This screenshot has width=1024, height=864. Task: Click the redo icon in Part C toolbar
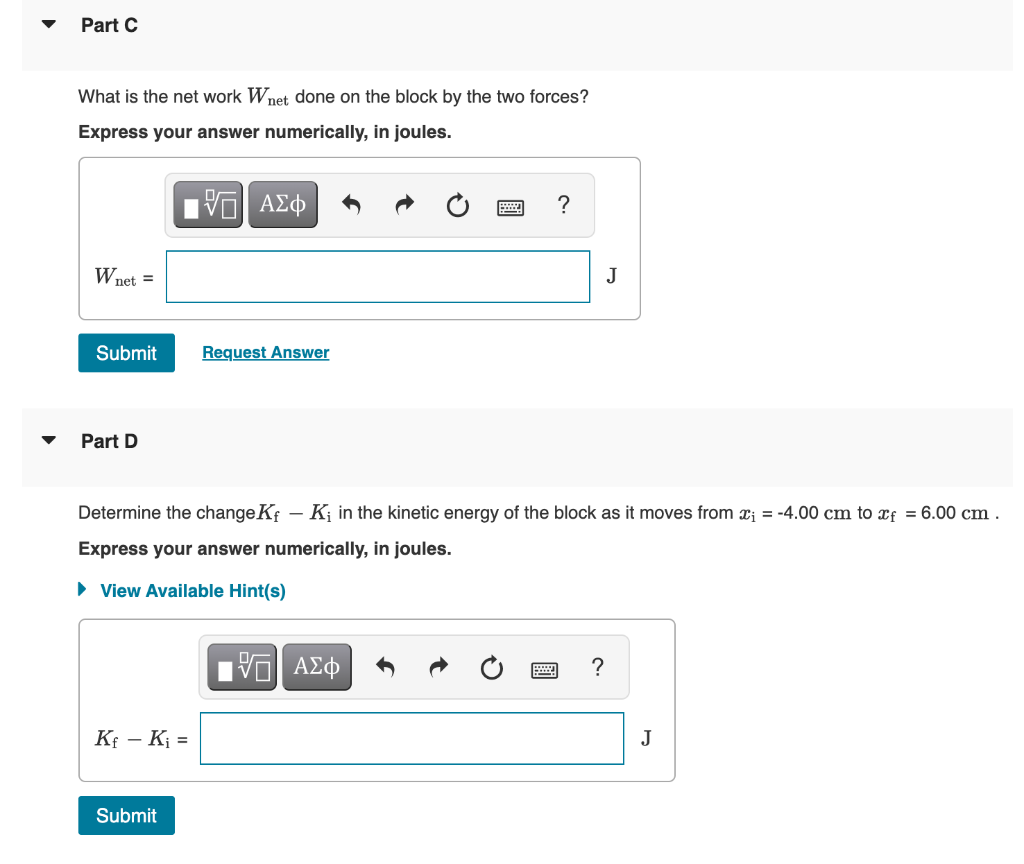404,204
